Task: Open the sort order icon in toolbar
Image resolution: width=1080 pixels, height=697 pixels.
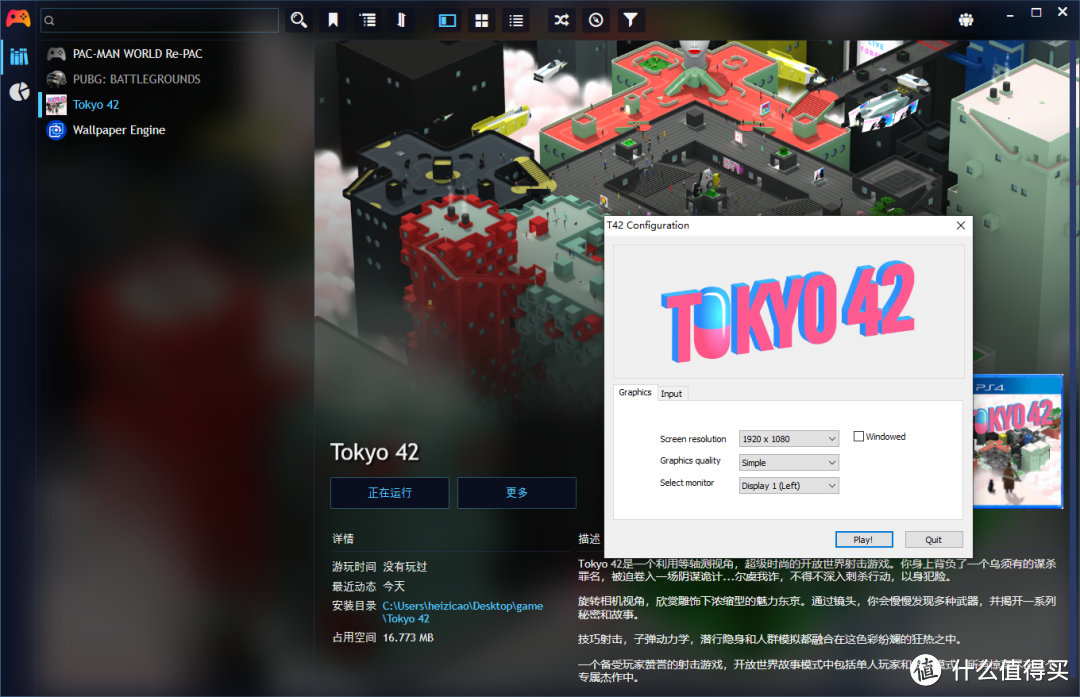Action: coord(402,20)
